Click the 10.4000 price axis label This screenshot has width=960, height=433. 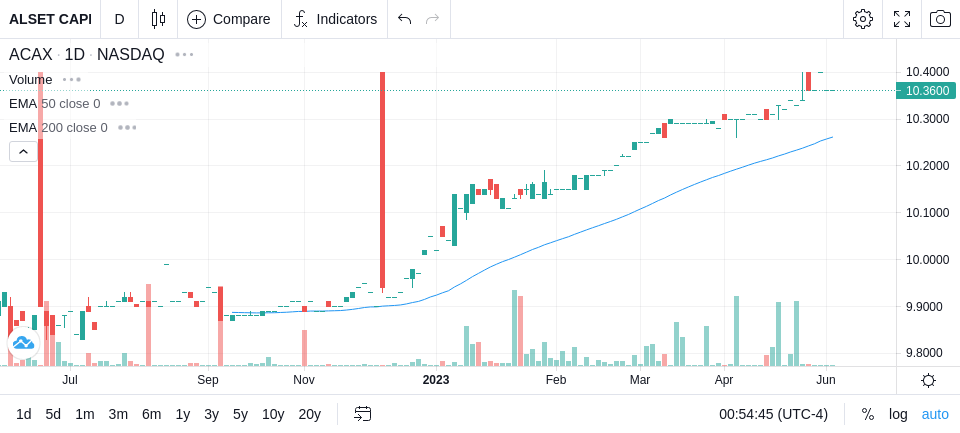pyautogui.click(x=928, y=72)
